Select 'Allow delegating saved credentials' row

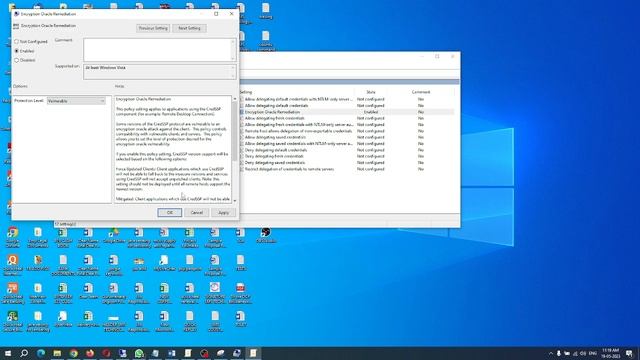click(x=275, y=138)
